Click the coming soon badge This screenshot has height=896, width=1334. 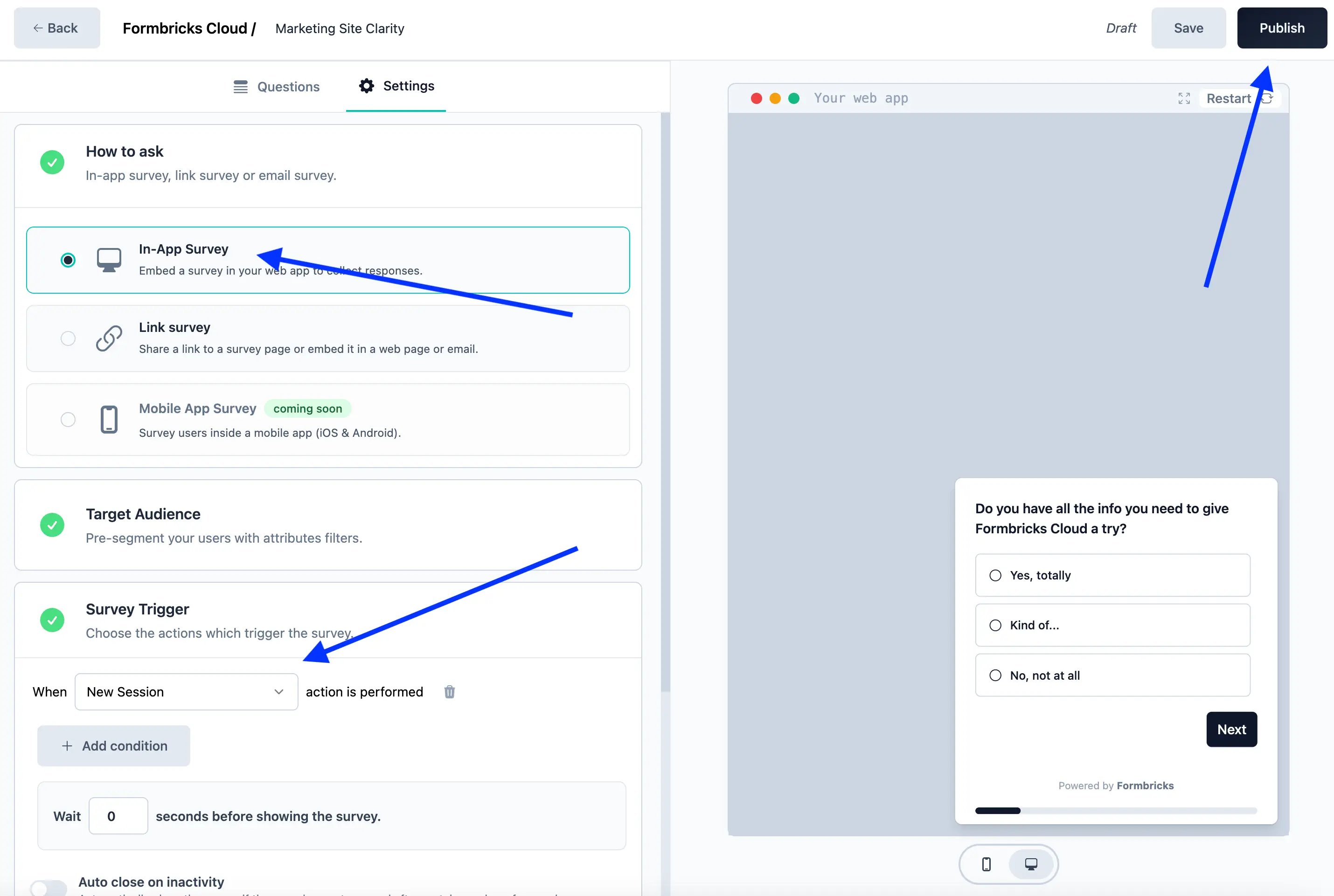coord(308,408)
